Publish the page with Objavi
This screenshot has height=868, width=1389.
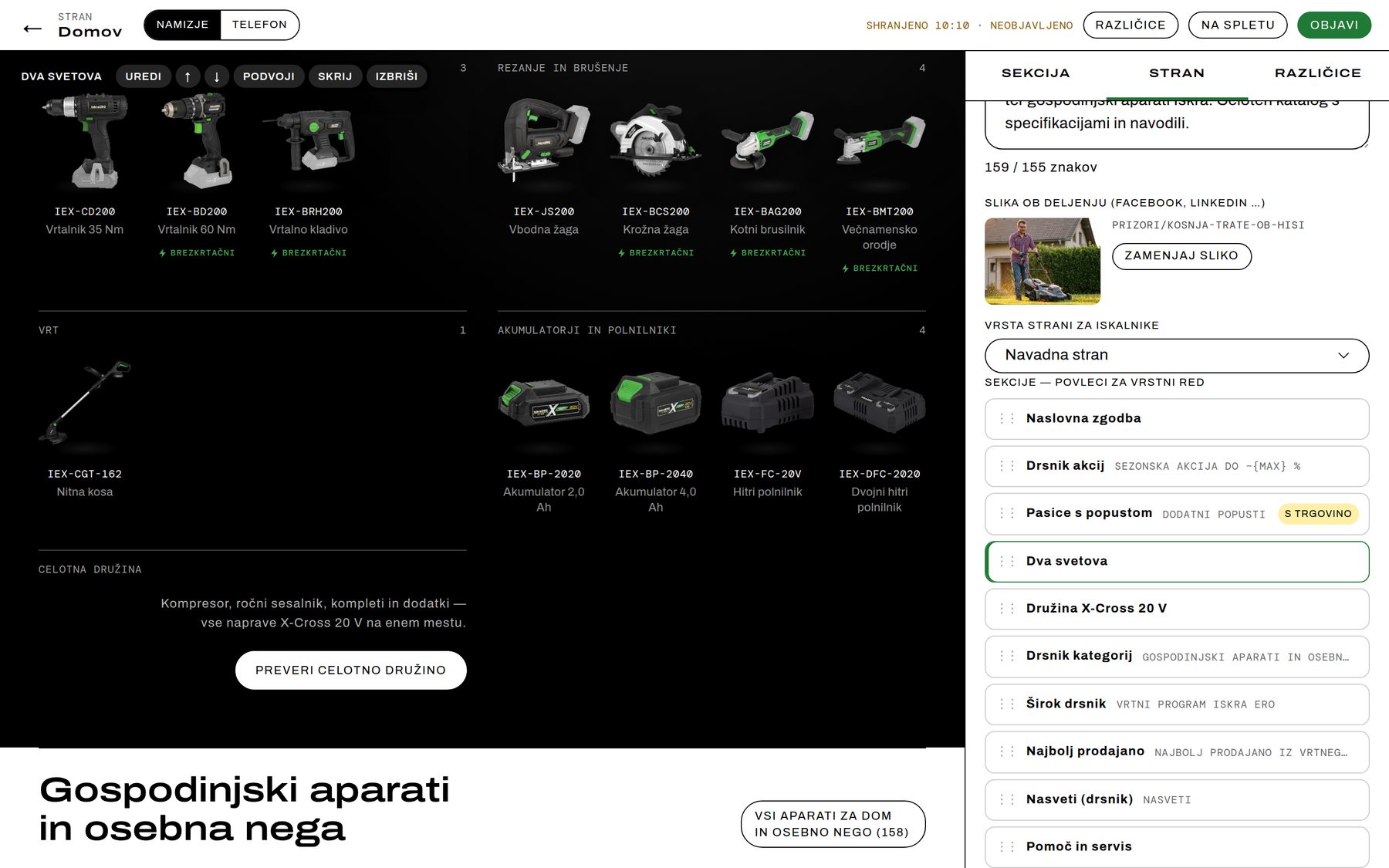1334,25
